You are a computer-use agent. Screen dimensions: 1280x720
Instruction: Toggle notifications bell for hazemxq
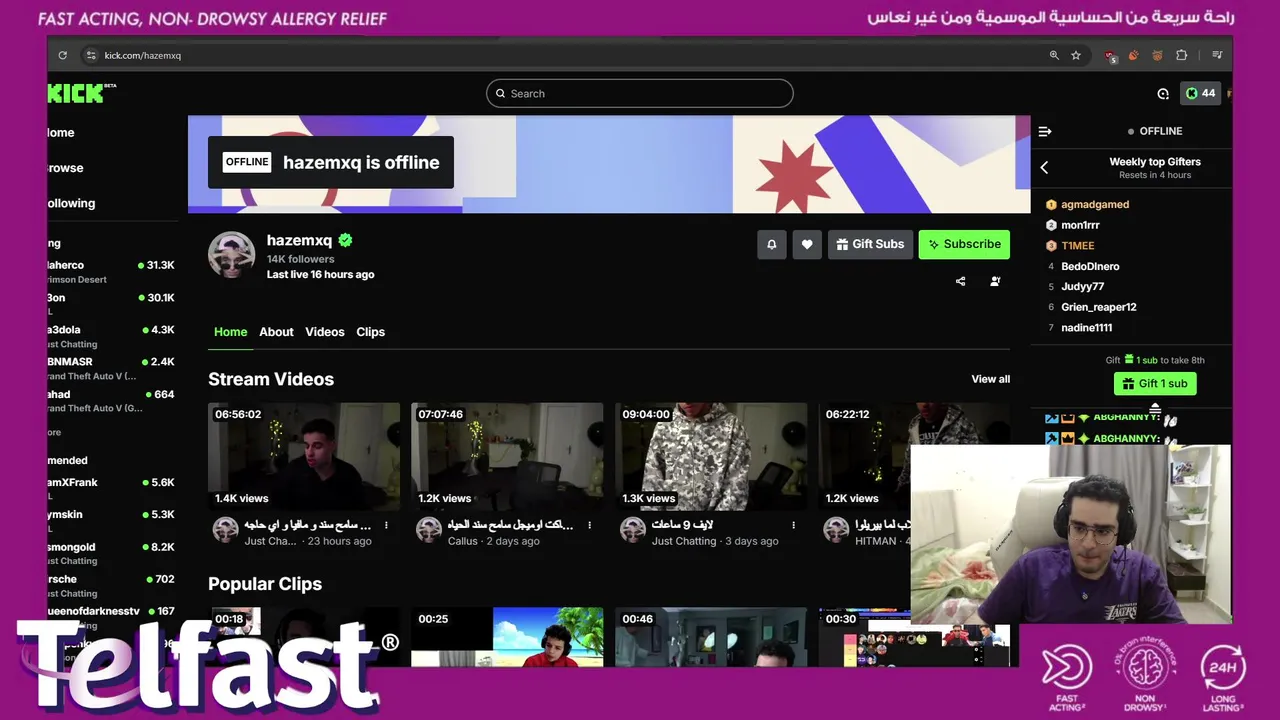772,244
